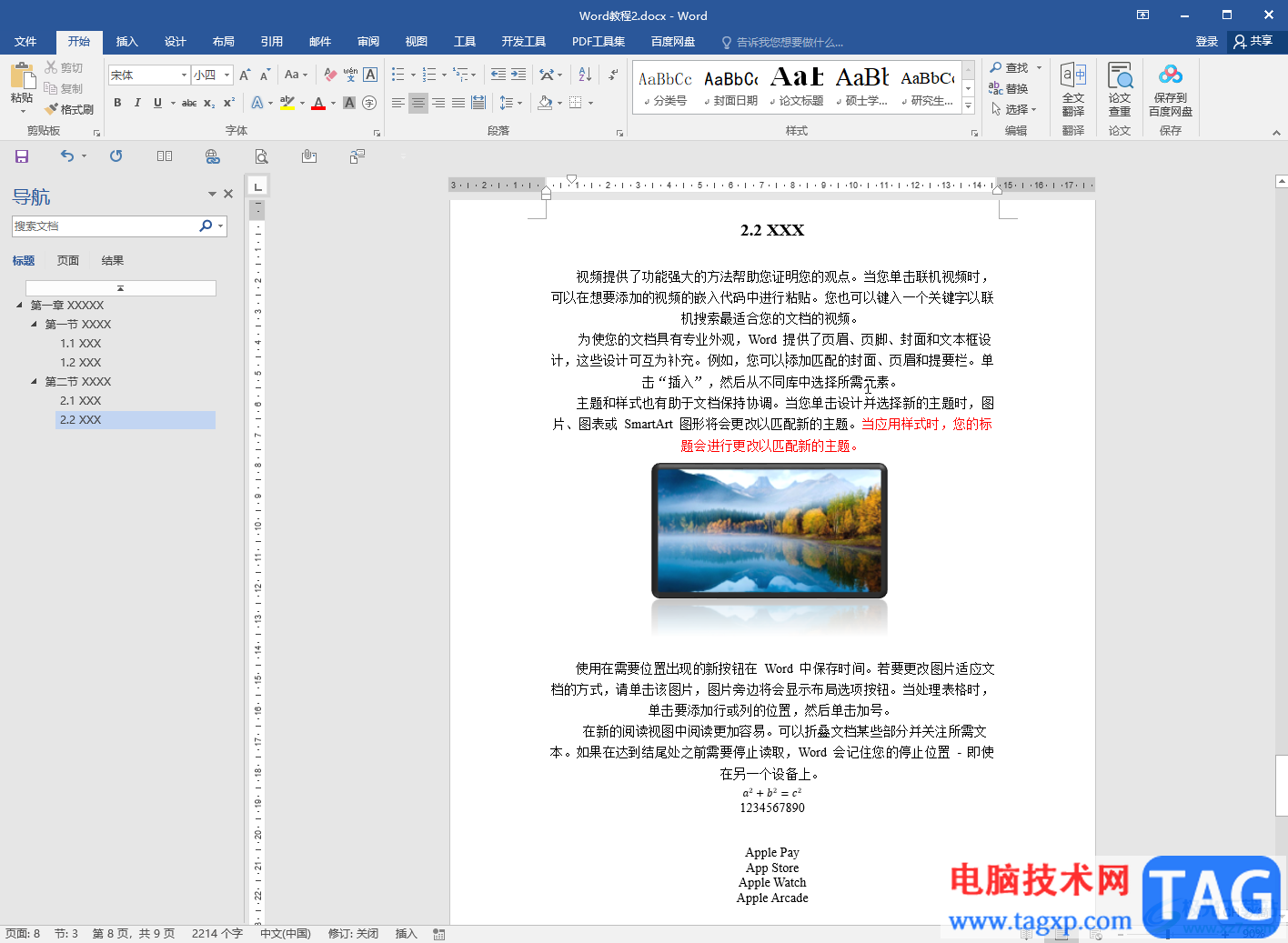
Task: Apply the subscript x₂ icon
Action: tap(209, 103)
